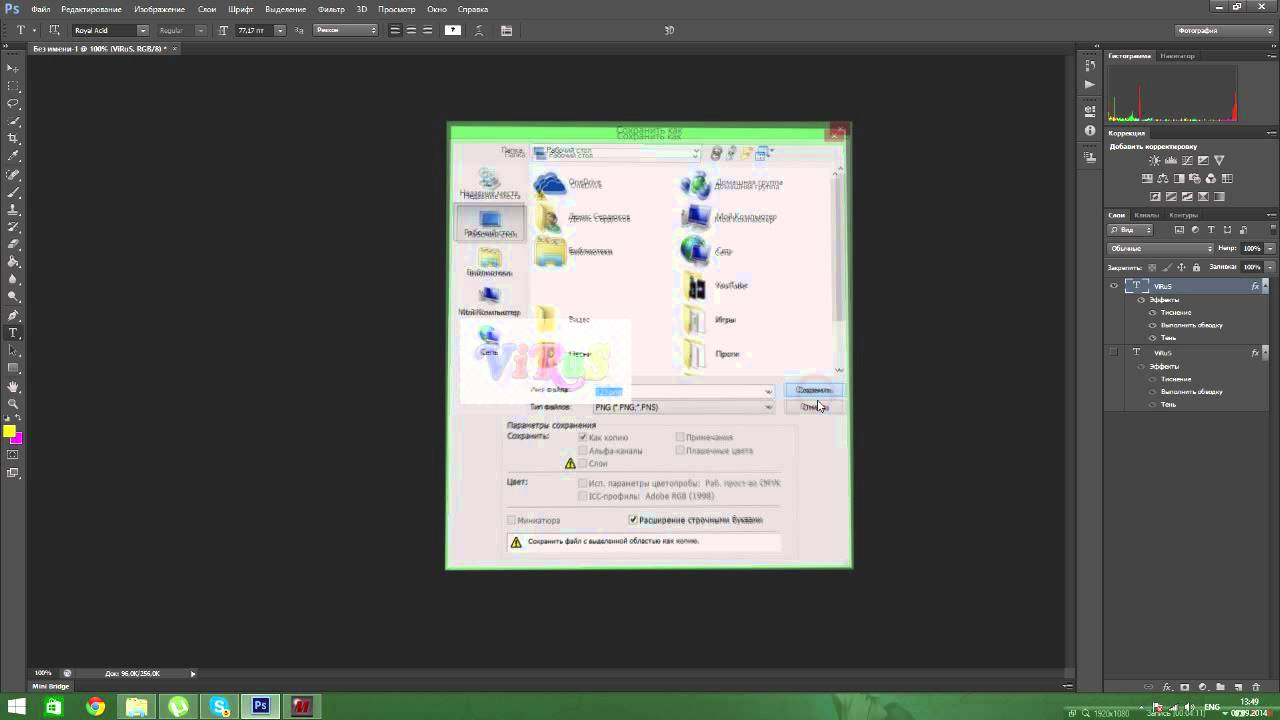Select the Crop tool
This screenshot has height=720, width=1280.
point(13,139)
